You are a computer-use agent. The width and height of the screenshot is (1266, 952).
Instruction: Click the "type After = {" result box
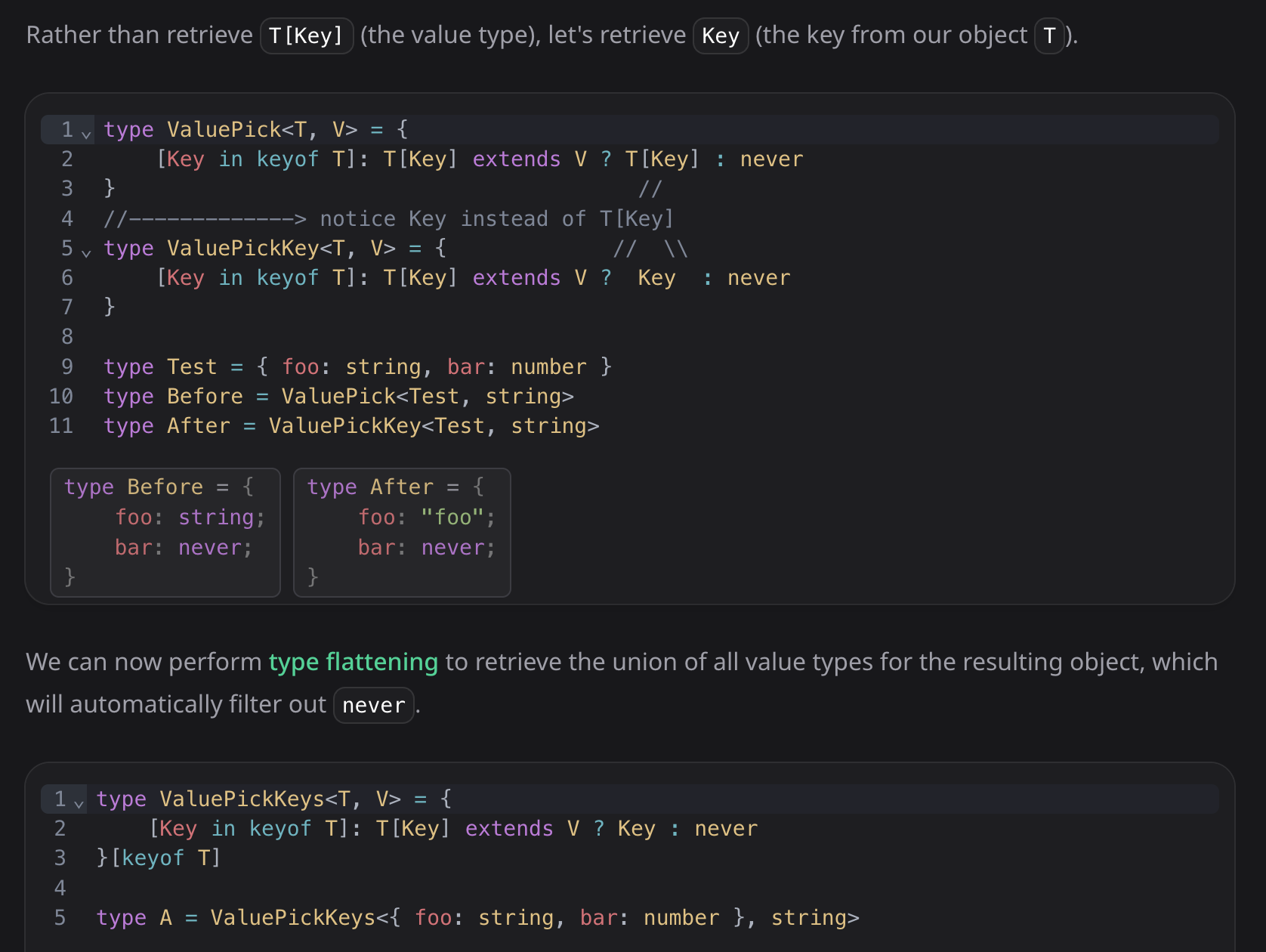click(402, 533)
